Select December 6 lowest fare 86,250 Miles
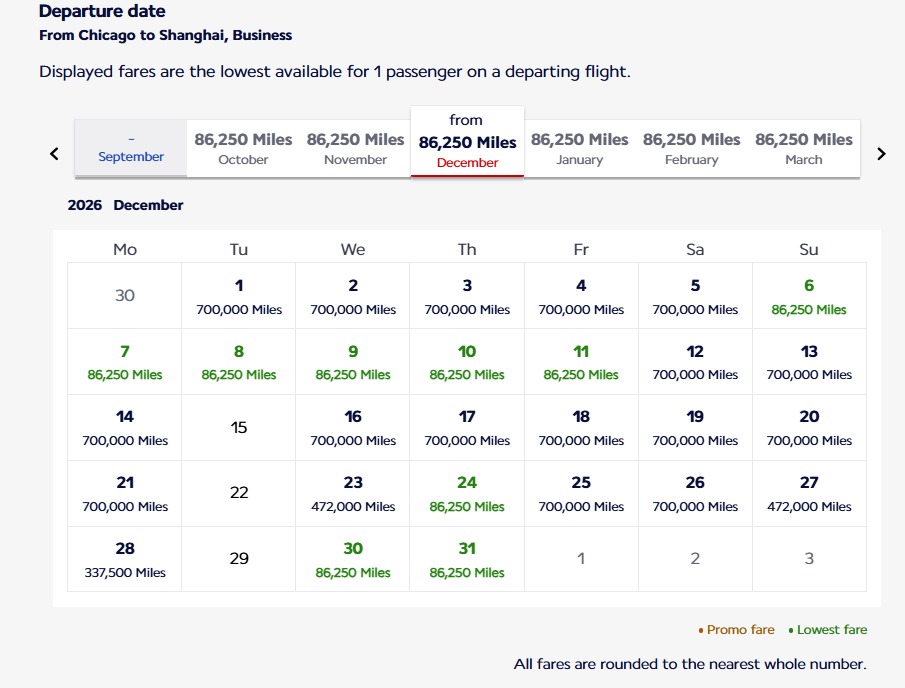Image resolution: width=905 pixels, height=688 pixels. [x=809, y=296]
